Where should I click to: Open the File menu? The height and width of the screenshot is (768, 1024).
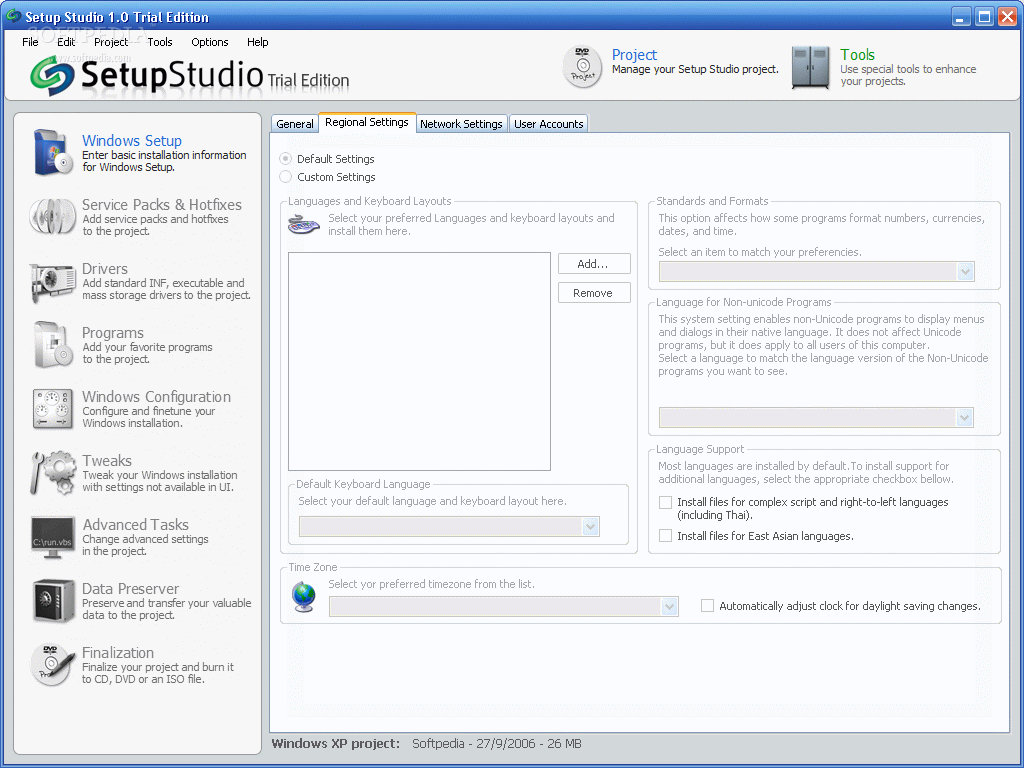(x=30, y=42)
